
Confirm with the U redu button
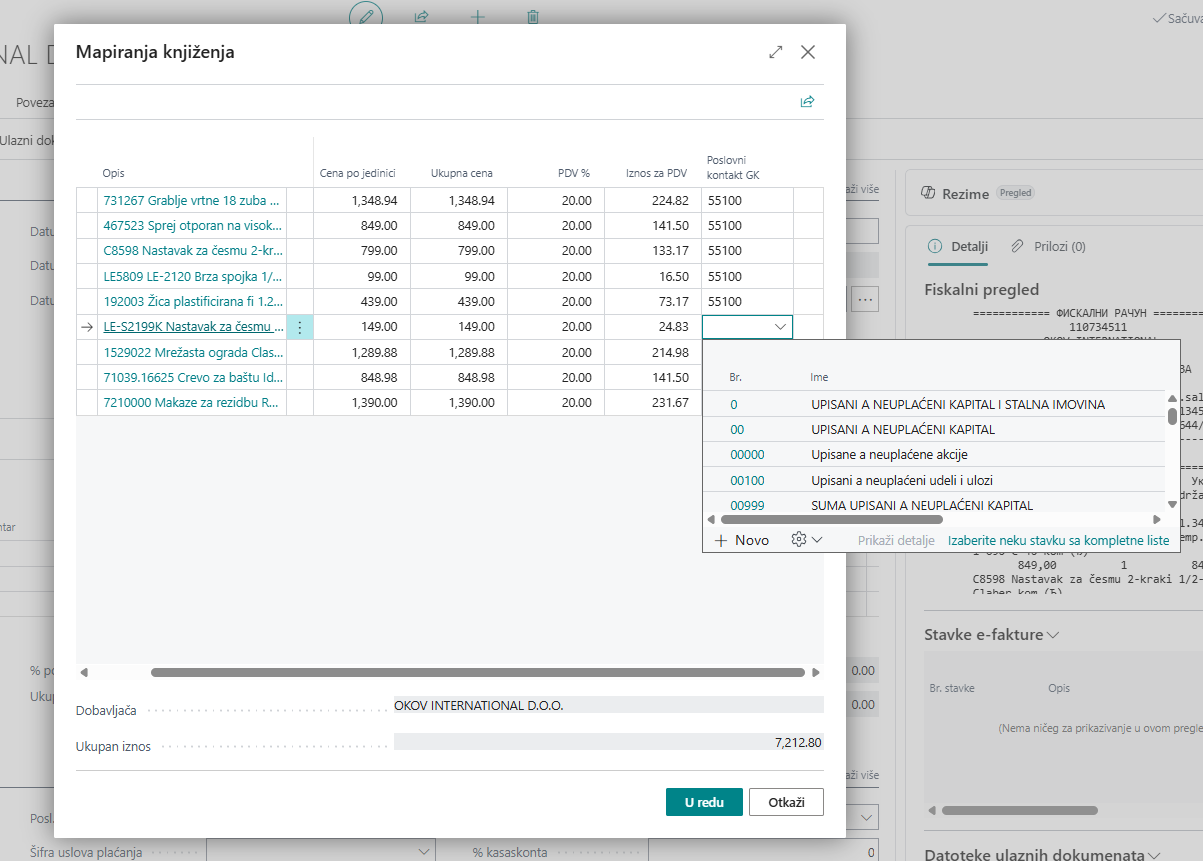(x=704, y=802)
